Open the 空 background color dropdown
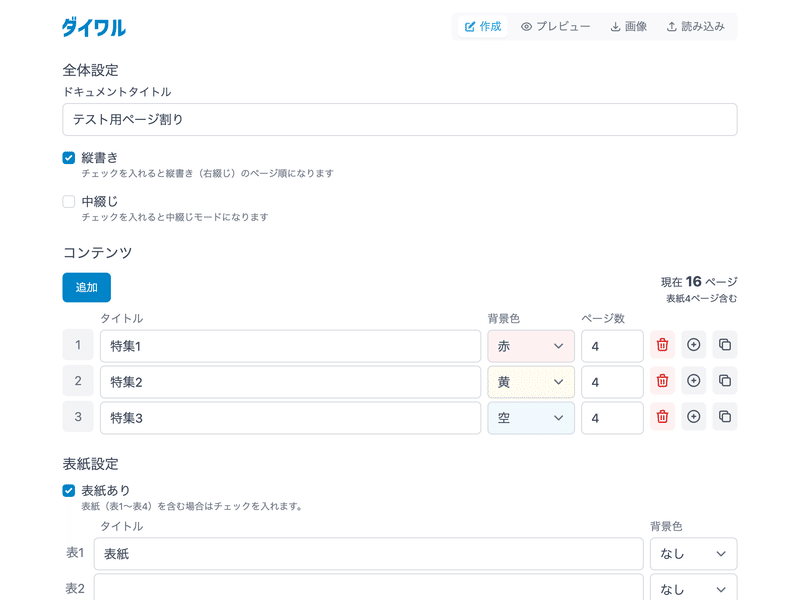This screenshot has height=600, width=800. [x=531, y=418]
